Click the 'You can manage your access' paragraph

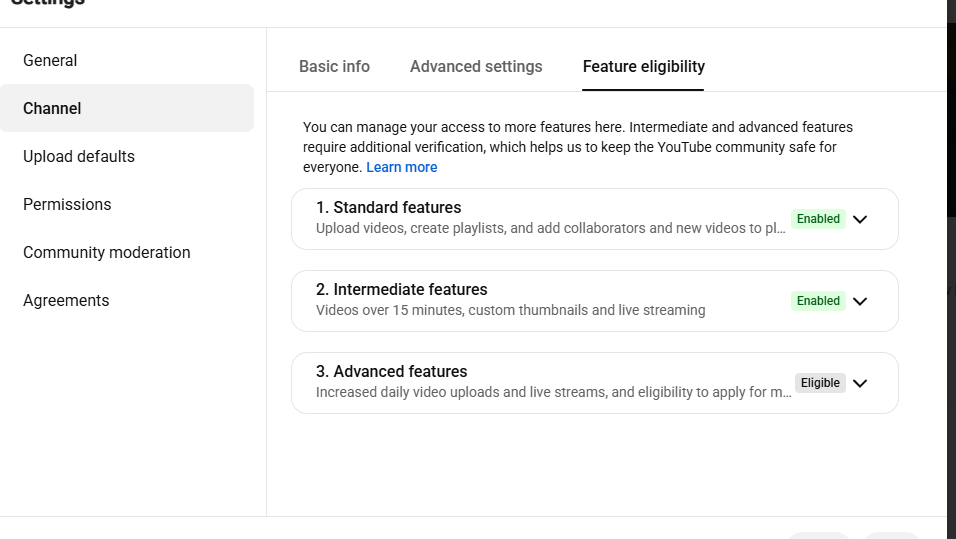(x=578, y=147)
